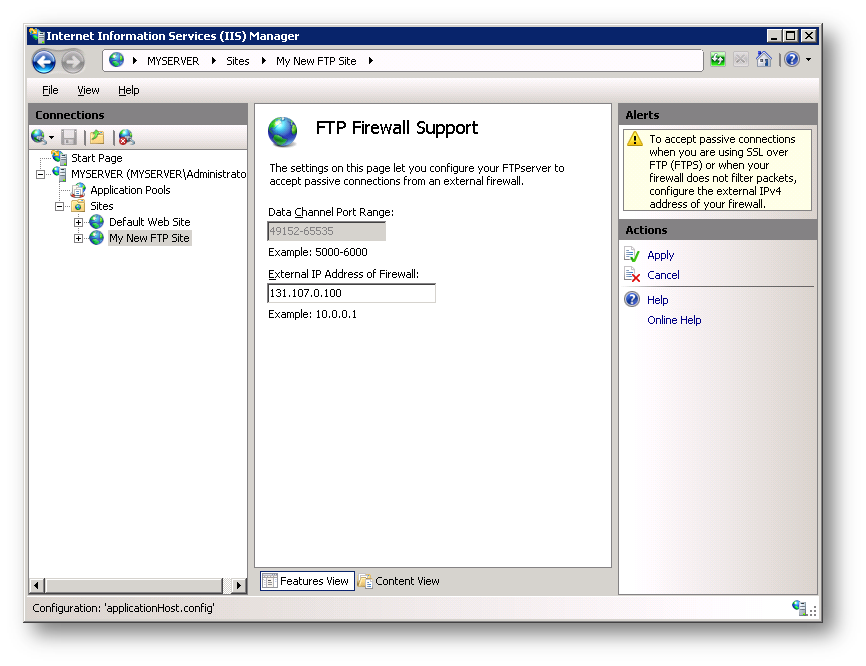Click the Up folder icon in Connections toolbar
Image resolution: width=866 pixels, height=666 pixels.
(x=97, y=137)
